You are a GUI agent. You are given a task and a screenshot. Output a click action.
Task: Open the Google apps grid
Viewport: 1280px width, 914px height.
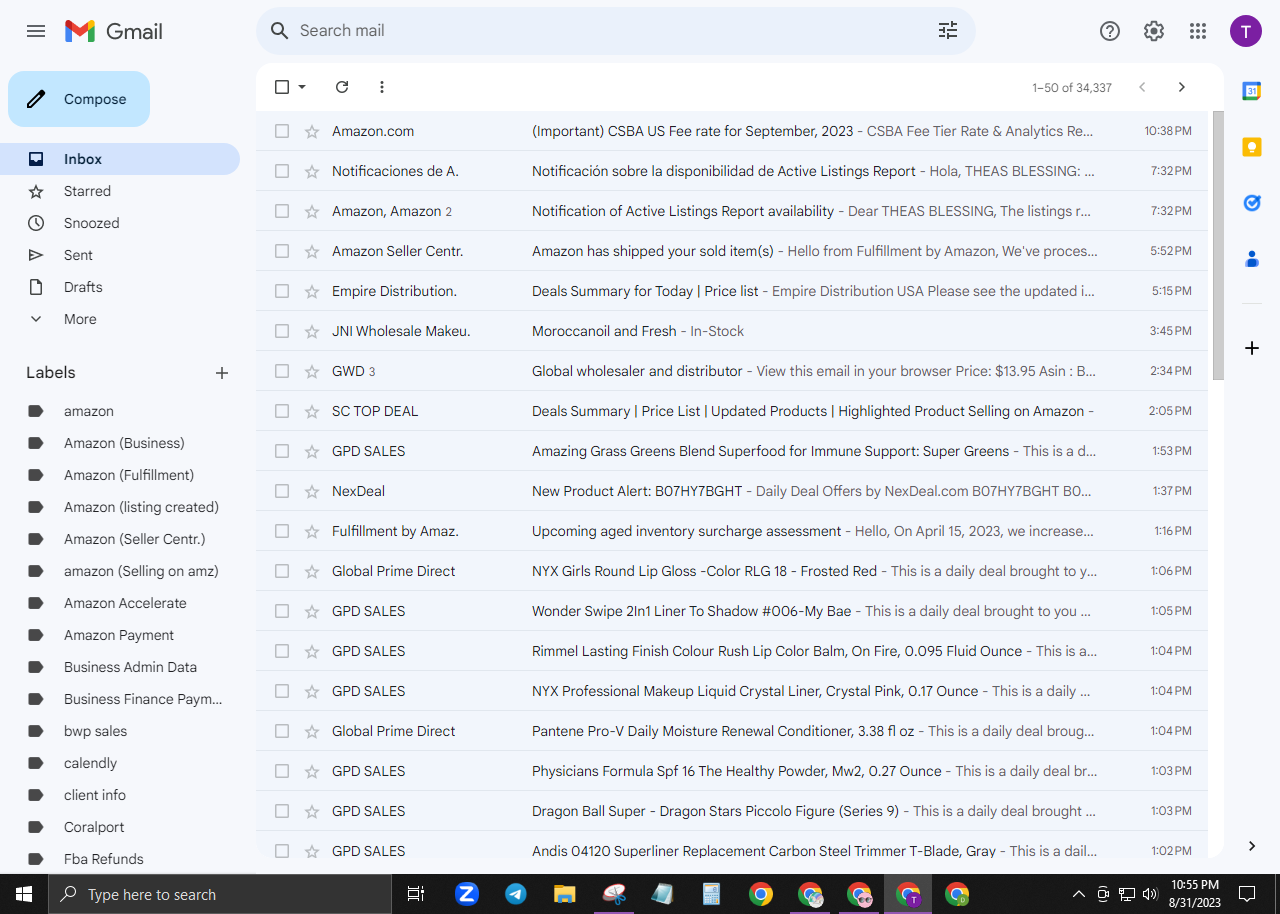click(x=1198, y=31)
